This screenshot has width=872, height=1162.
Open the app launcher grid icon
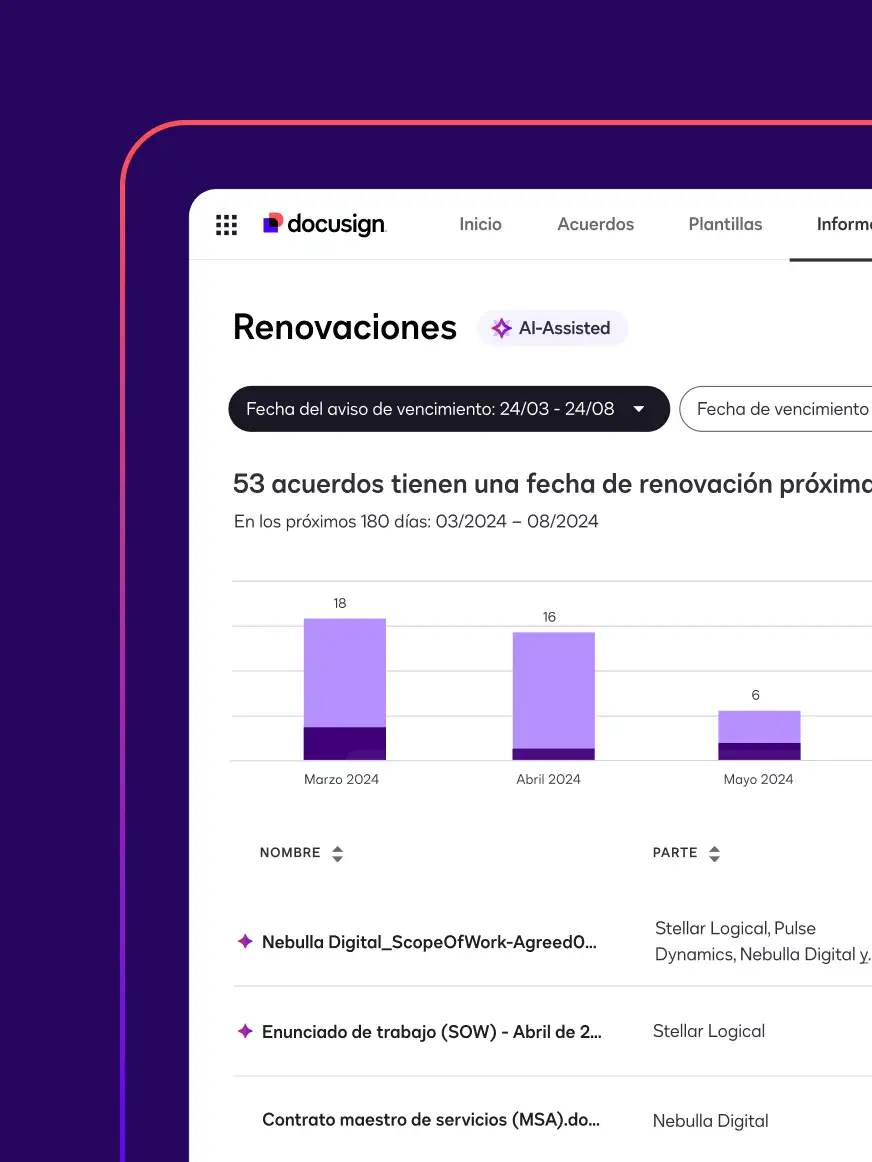click(x=226, y=224)
